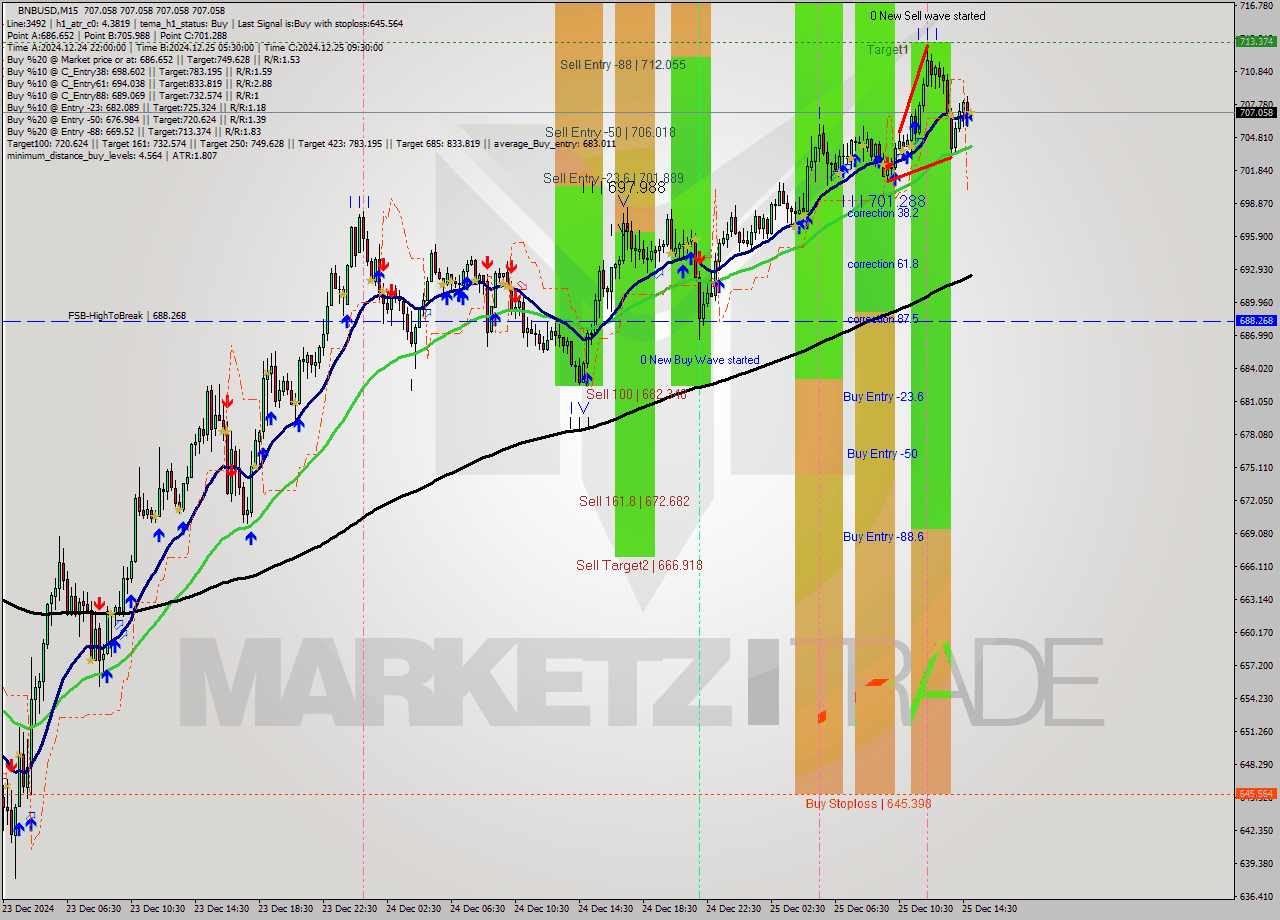The width and height of the screenshot is (1280, 920).
Task: Select the 675.110 price axis value
Action: click(x=1256, y=467)
